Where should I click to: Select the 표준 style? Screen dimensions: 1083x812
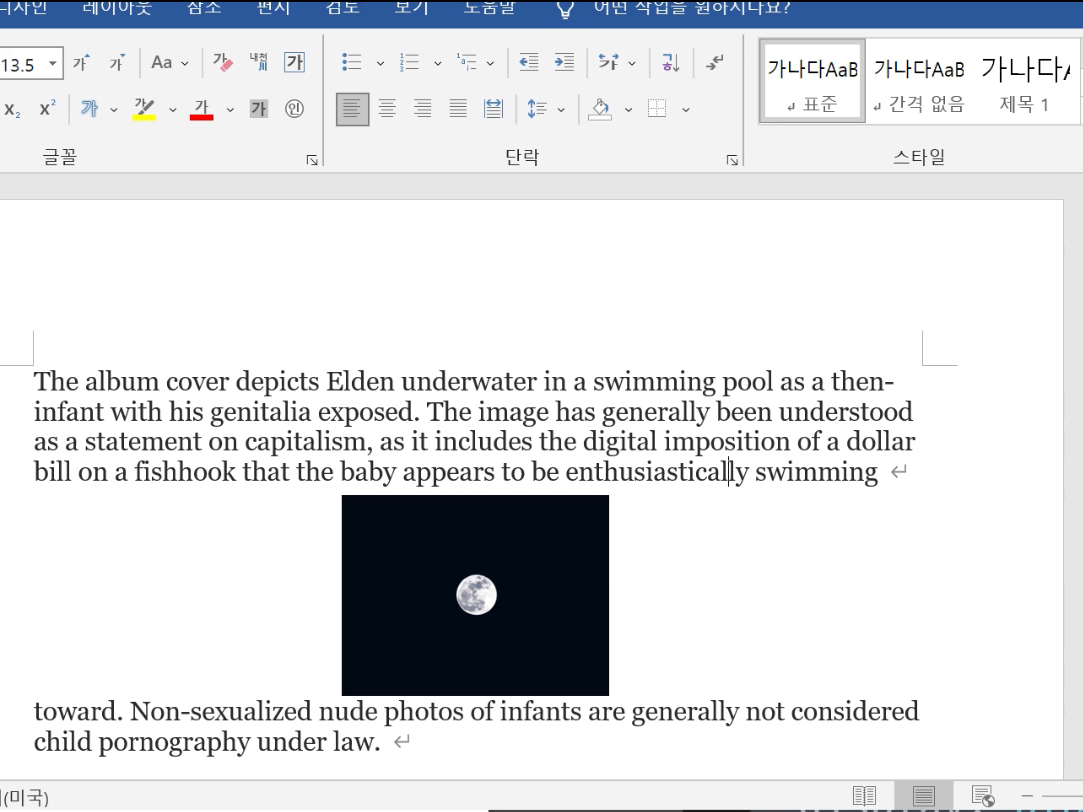[x=812, y=81]
